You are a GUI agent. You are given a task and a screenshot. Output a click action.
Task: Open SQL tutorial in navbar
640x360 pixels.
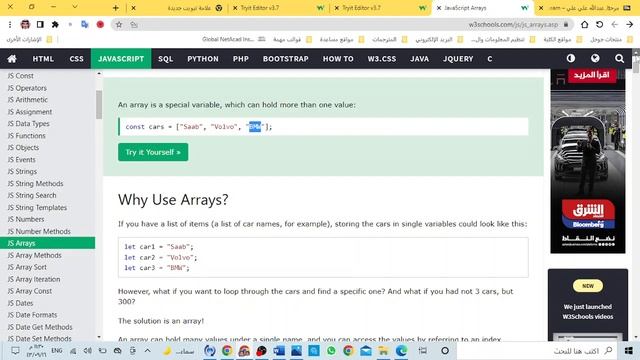(x=165, y=59)
